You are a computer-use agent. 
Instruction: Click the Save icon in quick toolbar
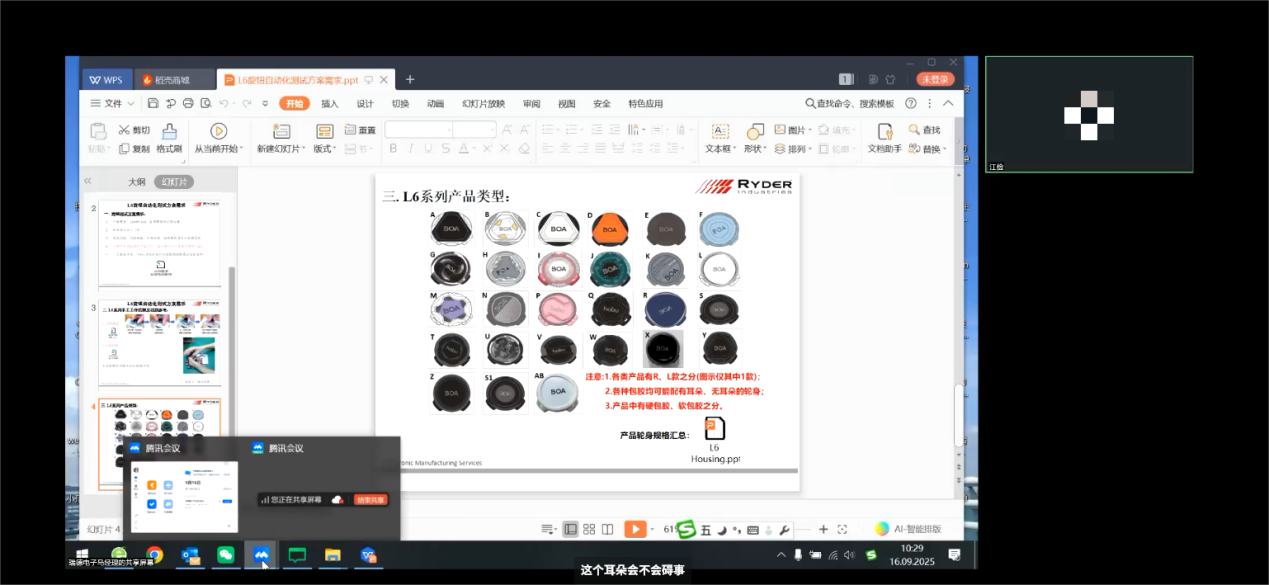point(153,103)
